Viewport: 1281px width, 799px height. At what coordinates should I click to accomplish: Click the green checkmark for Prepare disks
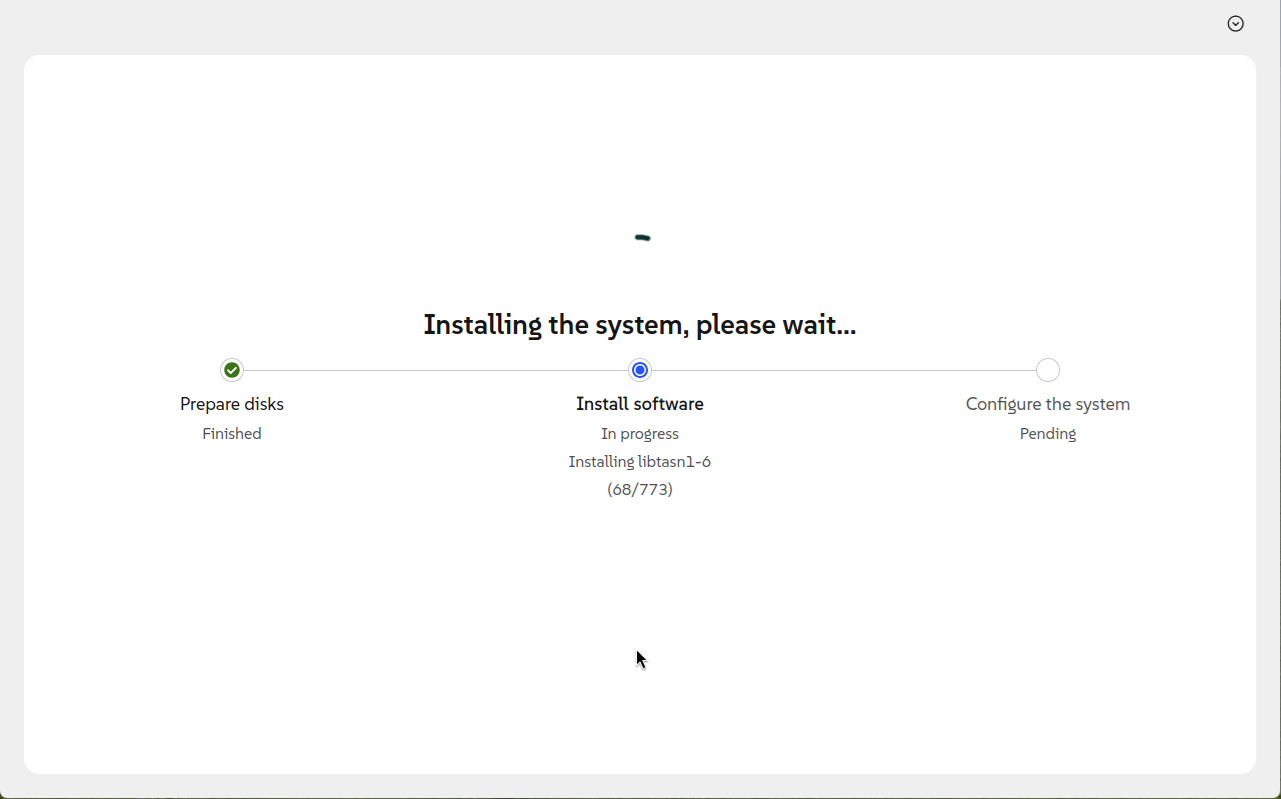point(232,370)
